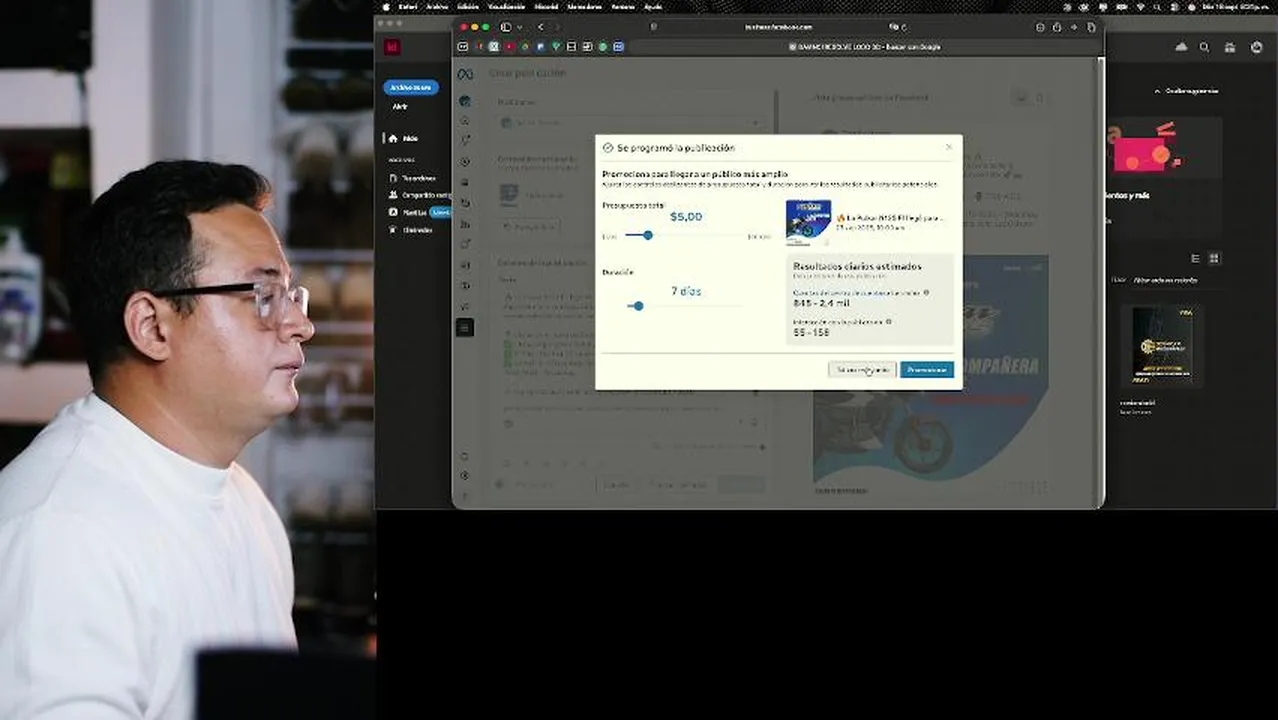Click the first pinned extension icon in Safari favorites bar
1278x720 pixels.
[463, 46]
